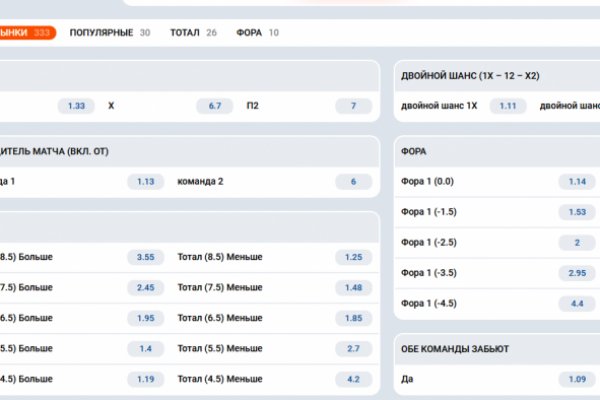Image resolution: width=600 pixels, height=400 pixels.
Task: Bet Да on both teams scoring
Action: tap(576, 380)
